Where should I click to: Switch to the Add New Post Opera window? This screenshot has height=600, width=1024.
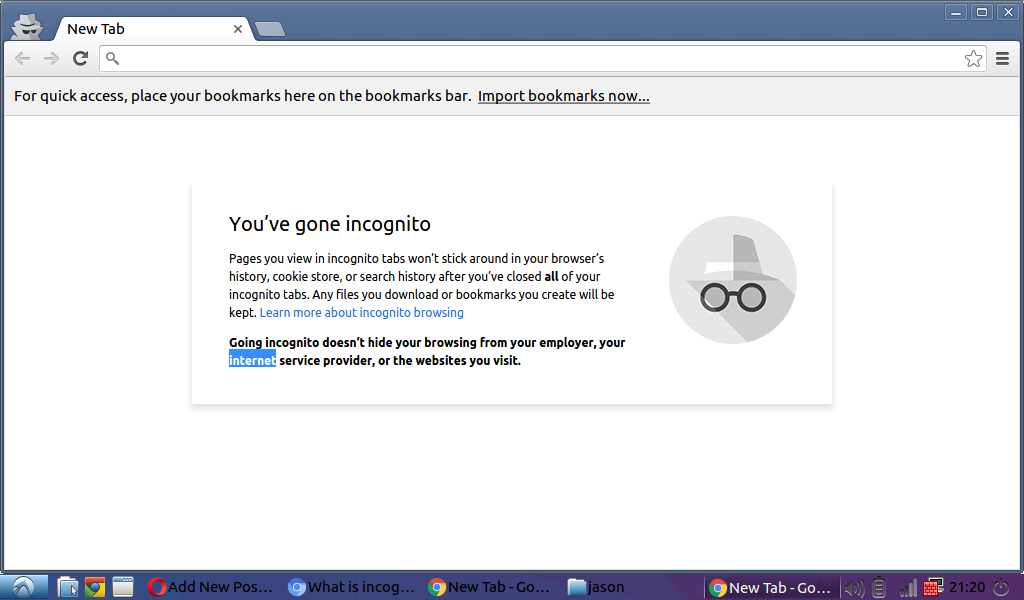pos(210,587)
